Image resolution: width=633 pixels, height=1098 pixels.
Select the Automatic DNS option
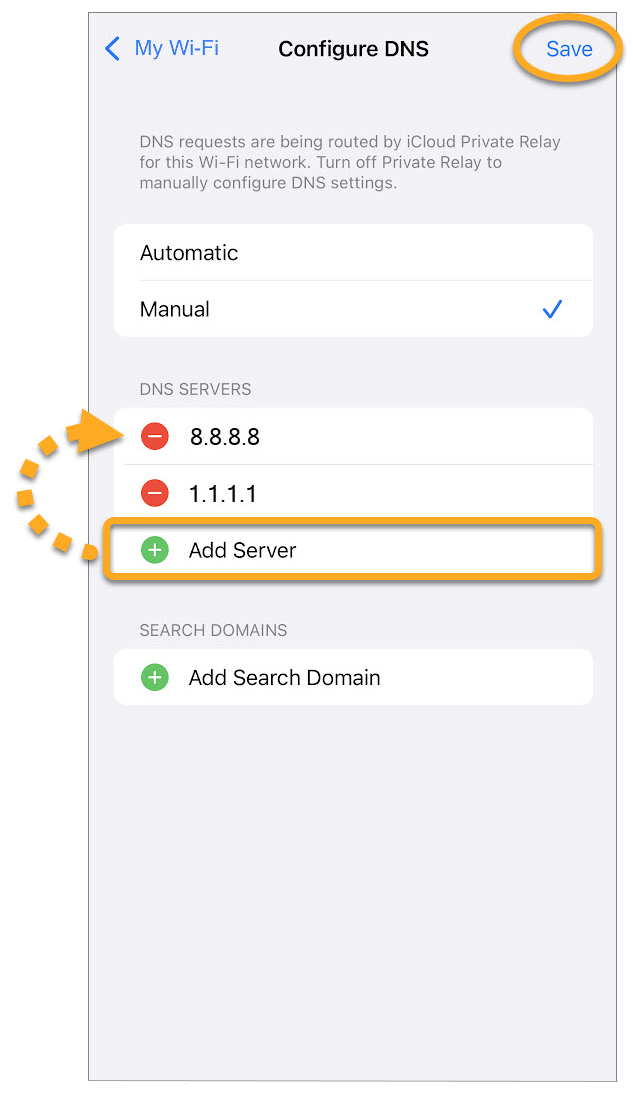coord(189,253)
